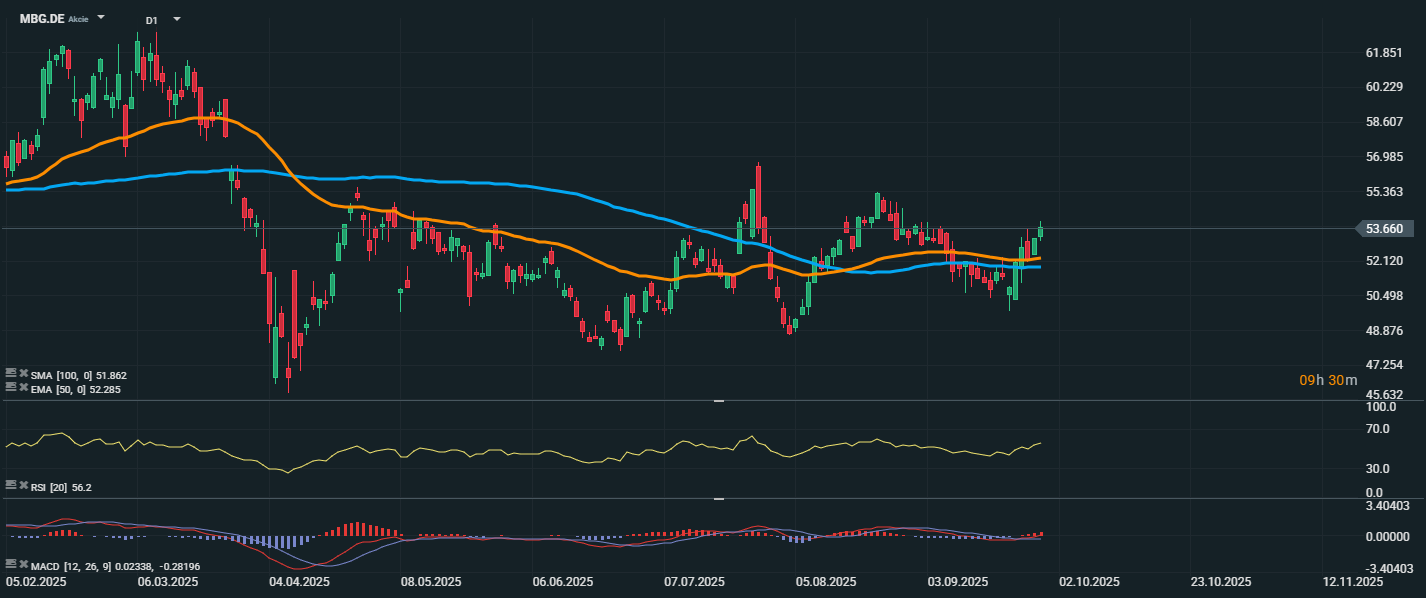Screen dimensions: 1426x598
Task: Click the 09h 30m candle countdown timer
Action: pos(1328,380)
